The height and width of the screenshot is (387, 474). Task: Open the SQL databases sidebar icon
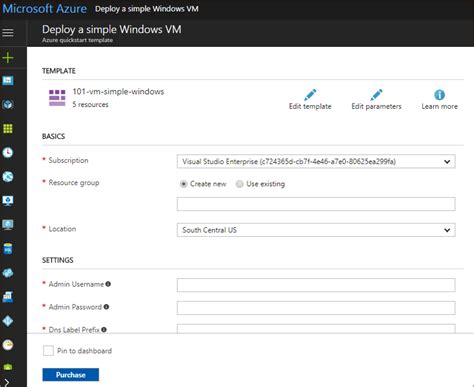click(8, 249)
